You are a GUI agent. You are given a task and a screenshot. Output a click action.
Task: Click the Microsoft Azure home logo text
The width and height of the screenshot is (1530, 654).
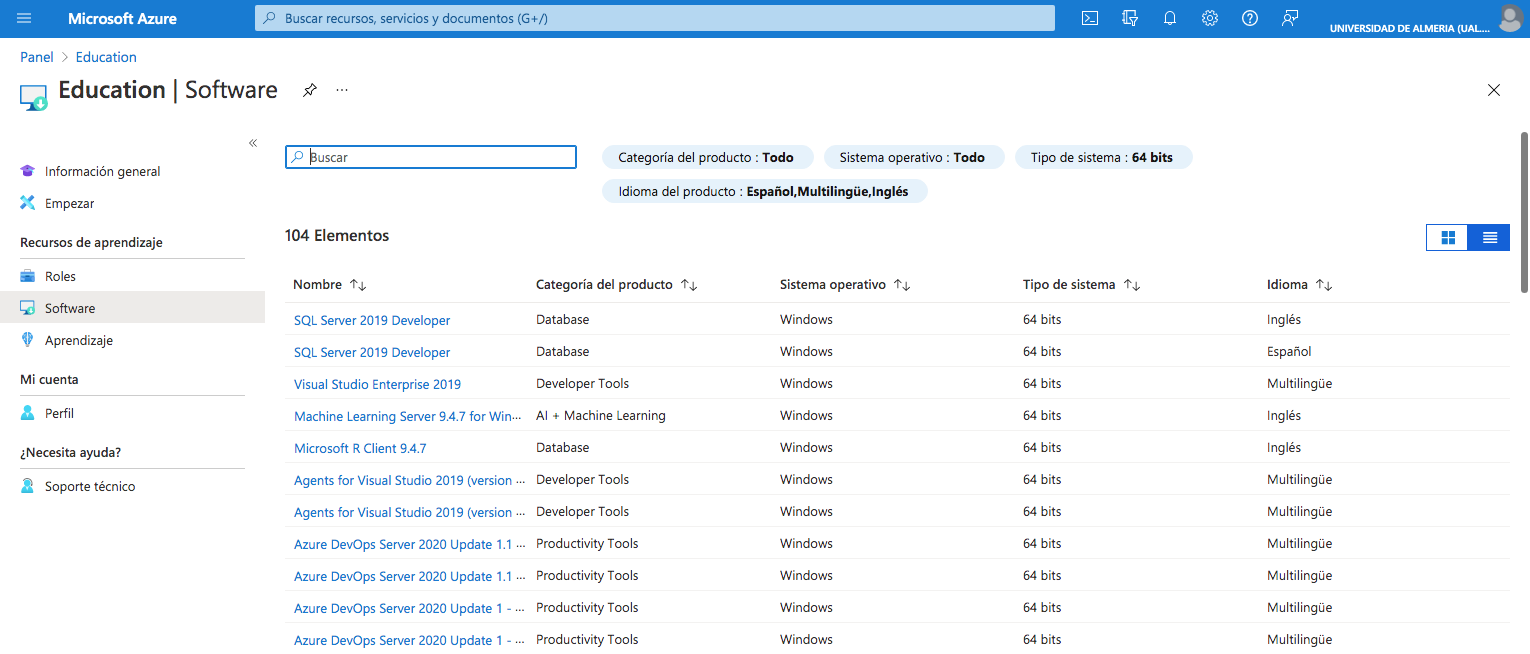(122, 18)
